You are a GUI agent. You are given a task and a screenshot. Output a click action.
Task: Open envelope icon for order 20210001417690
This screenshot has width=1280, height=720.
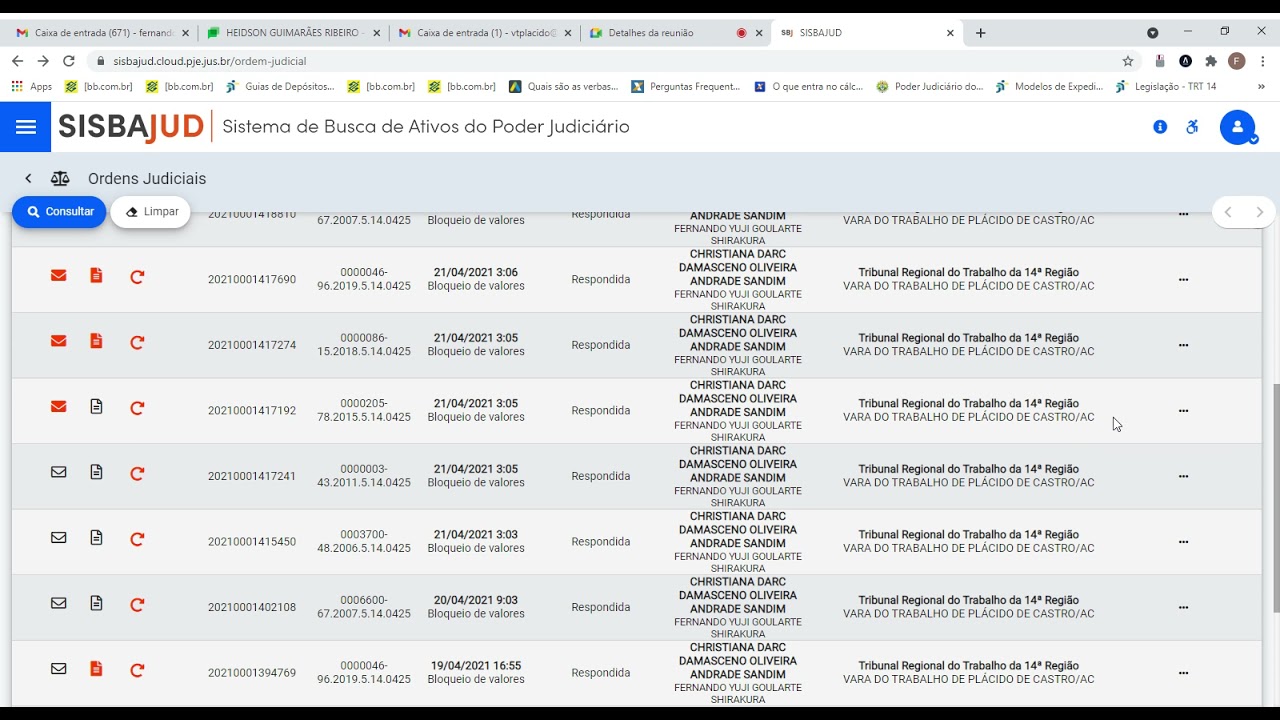tap(59, 275)
